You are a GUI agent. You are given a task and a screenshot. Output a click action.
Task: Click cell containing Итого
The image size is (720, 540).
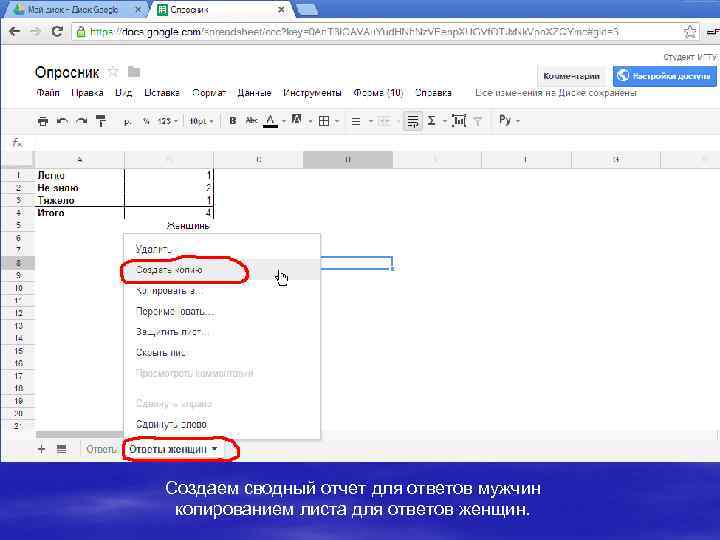pyautogui.click(x=79, y=213)
